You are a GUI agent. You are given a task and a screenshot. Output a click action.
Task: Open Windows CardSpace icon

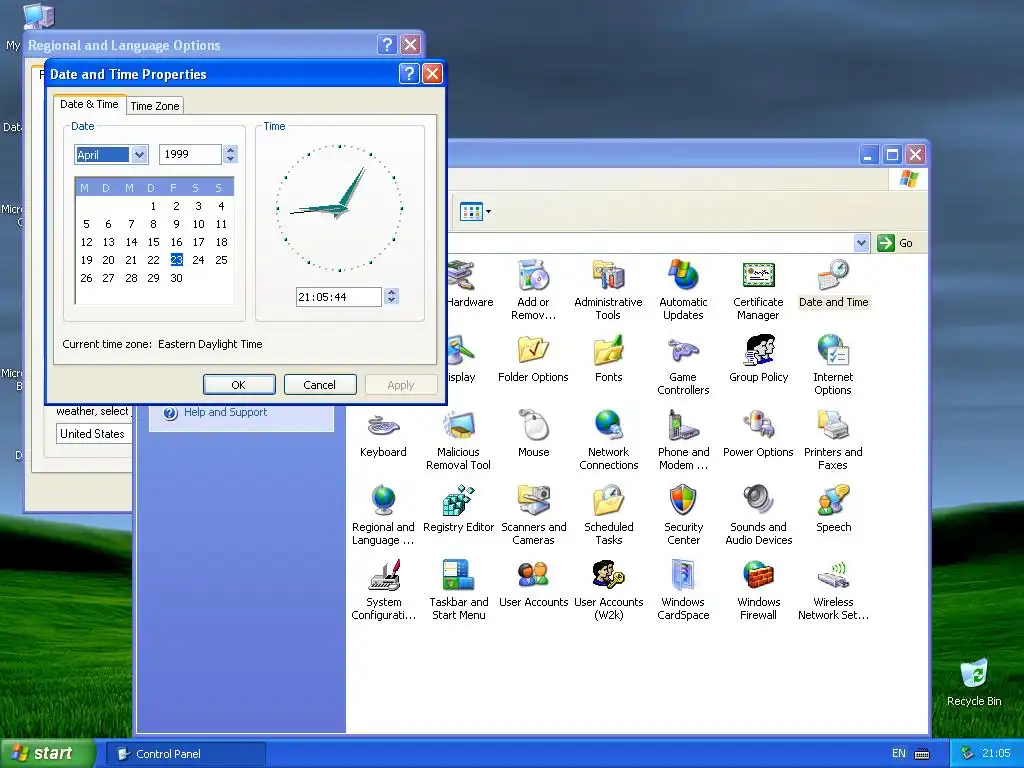coord(683,590)
